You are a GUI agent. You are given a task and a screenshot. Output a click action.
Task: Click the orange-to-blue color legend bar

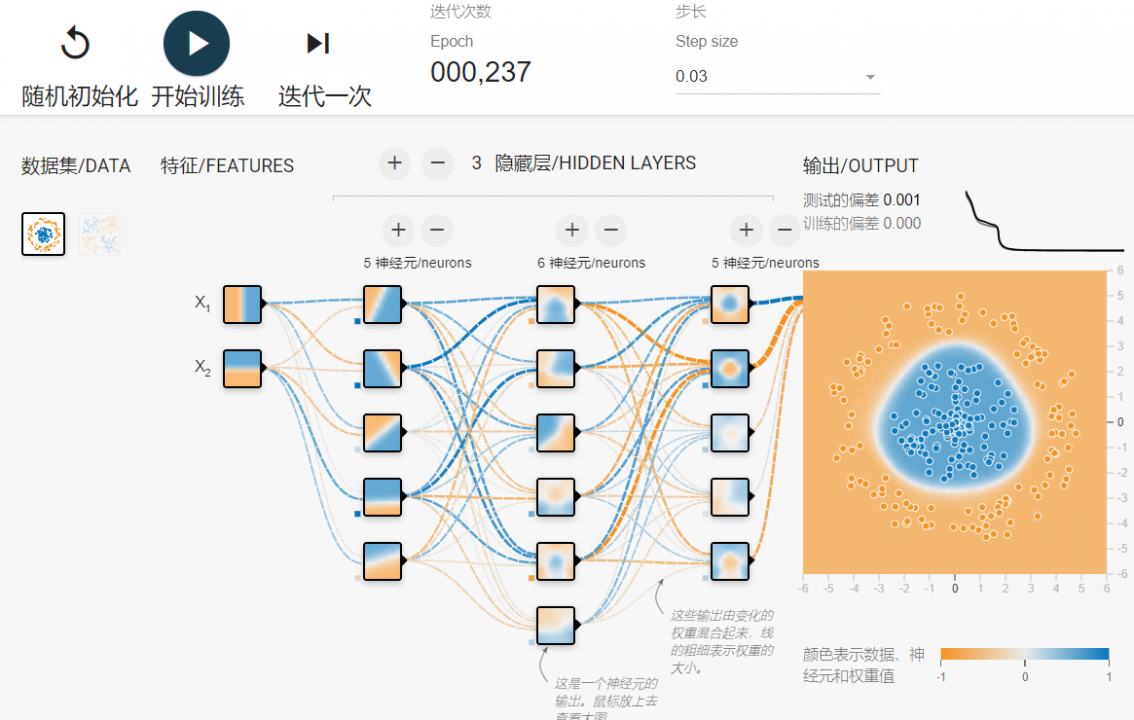coord(1025,656)
